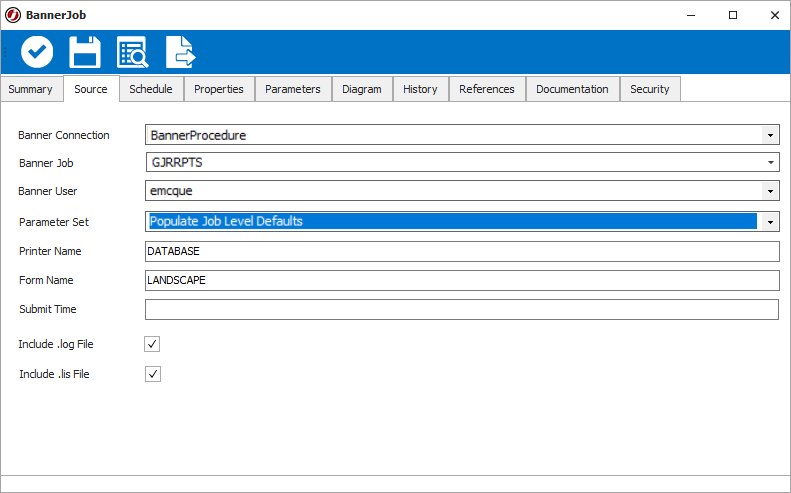
Task: Switch to the Summary tab
Action: pyautogui.click(x=32, y=89)
